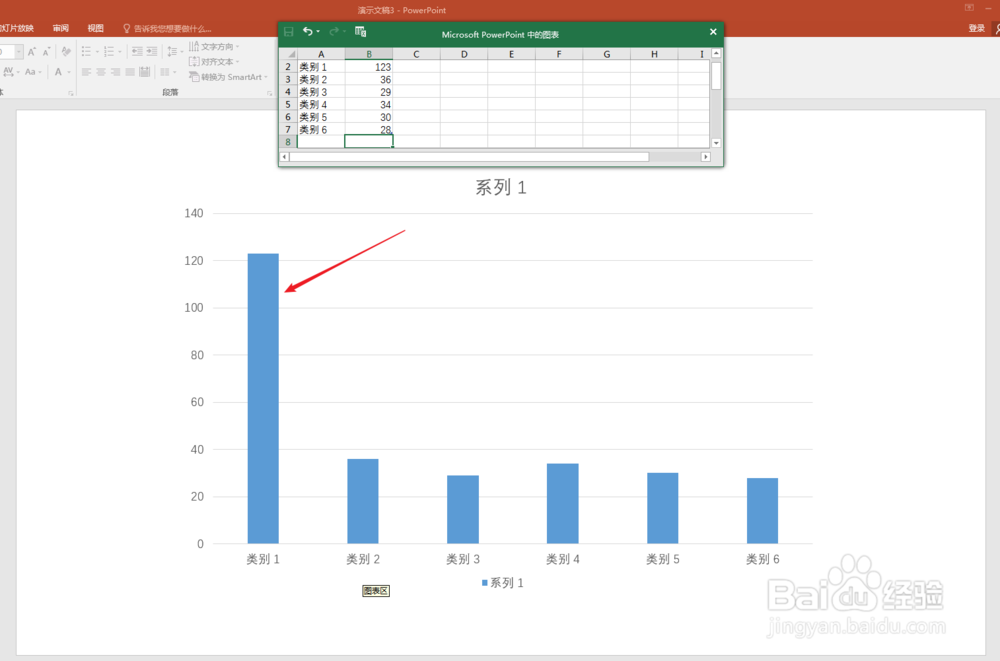Select the 类别 4 bar in chart
Image resolution: width=1000 pixels, height=661 pixels.
562,503
